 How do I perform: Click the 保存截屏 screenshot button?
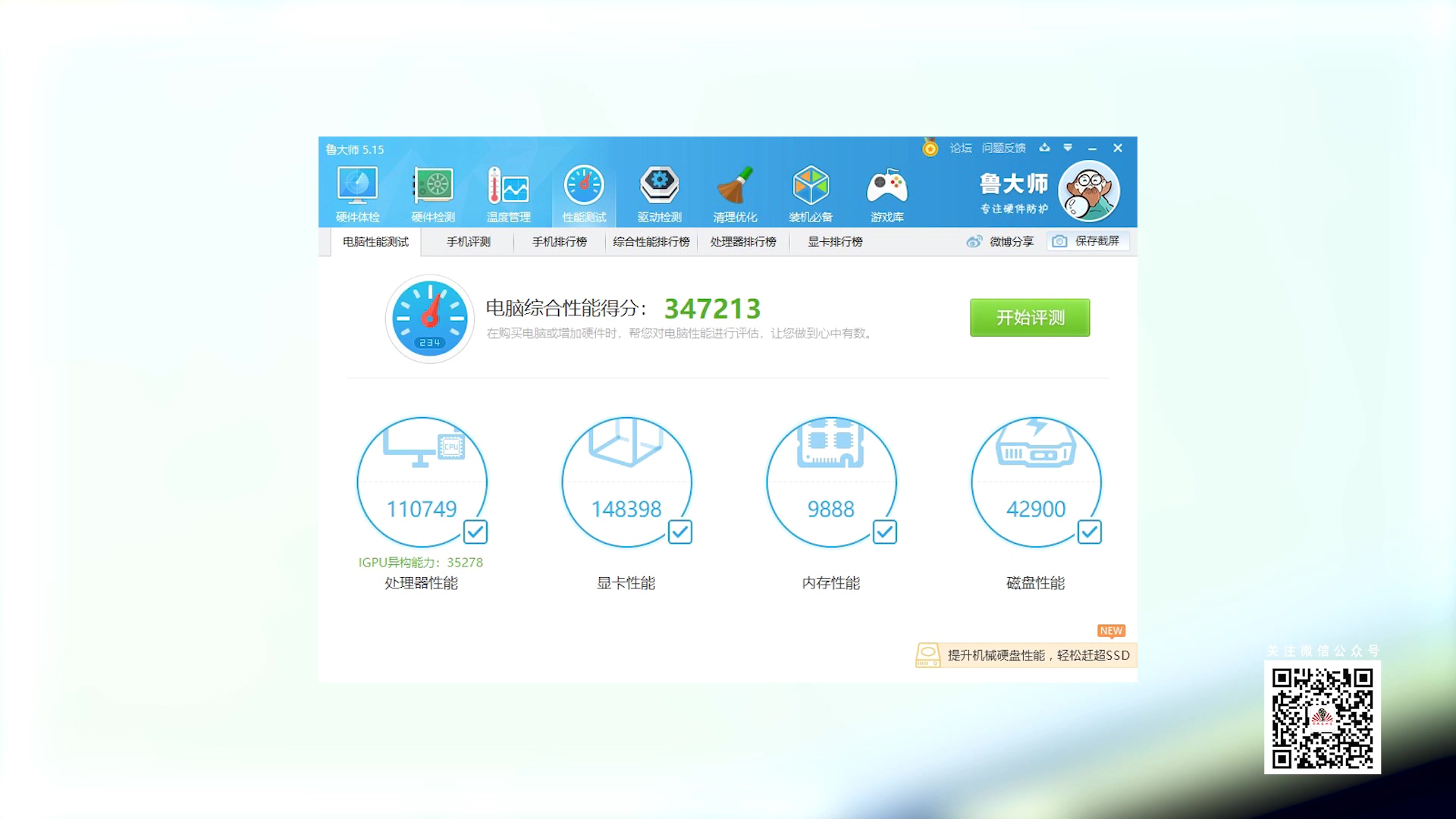click(1088, 241)
